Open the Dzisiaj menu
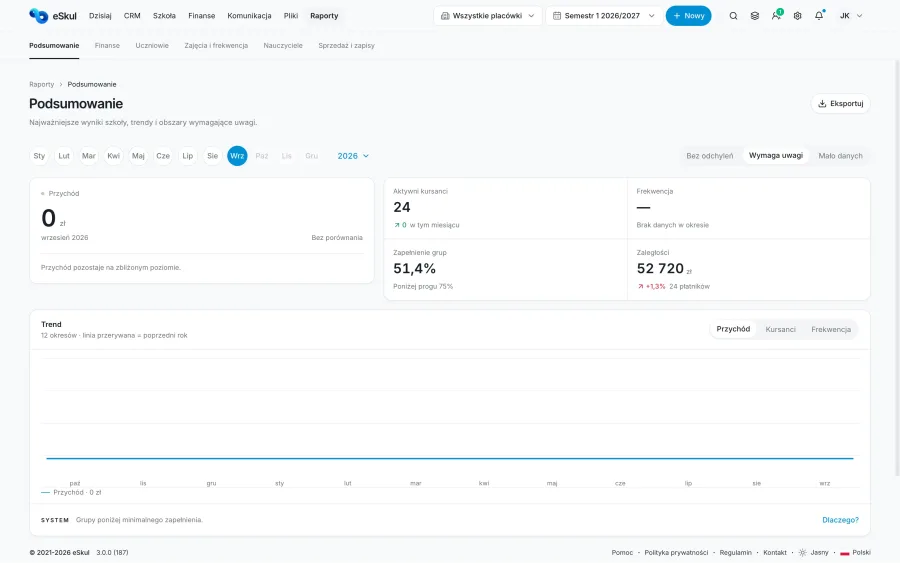This screenshot has height=563, width=900. (x=100, y=16)
